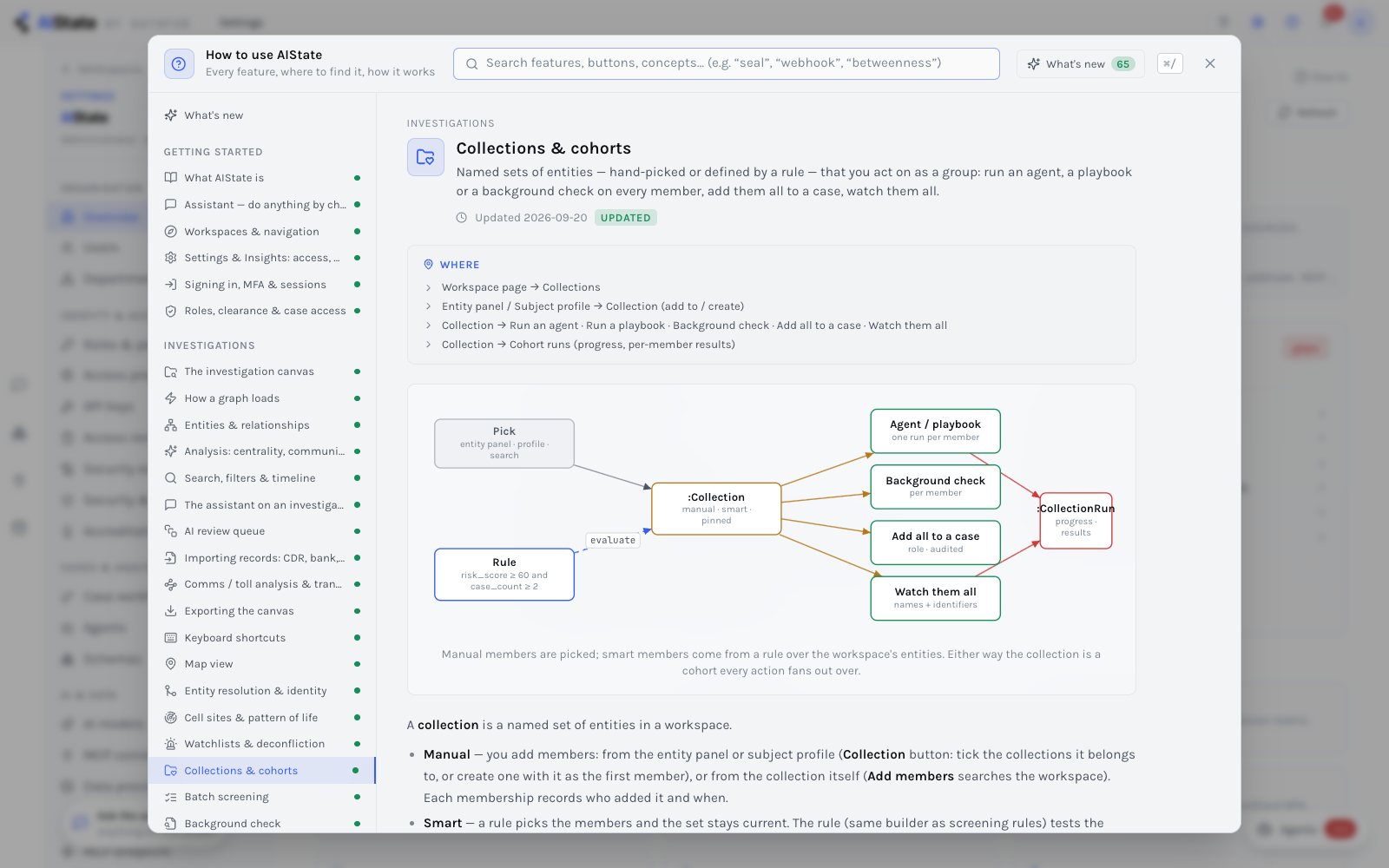Click gear icon for Settings & Insights
The height and width of the screenshot is (868, 1389).
coord(171,258)
